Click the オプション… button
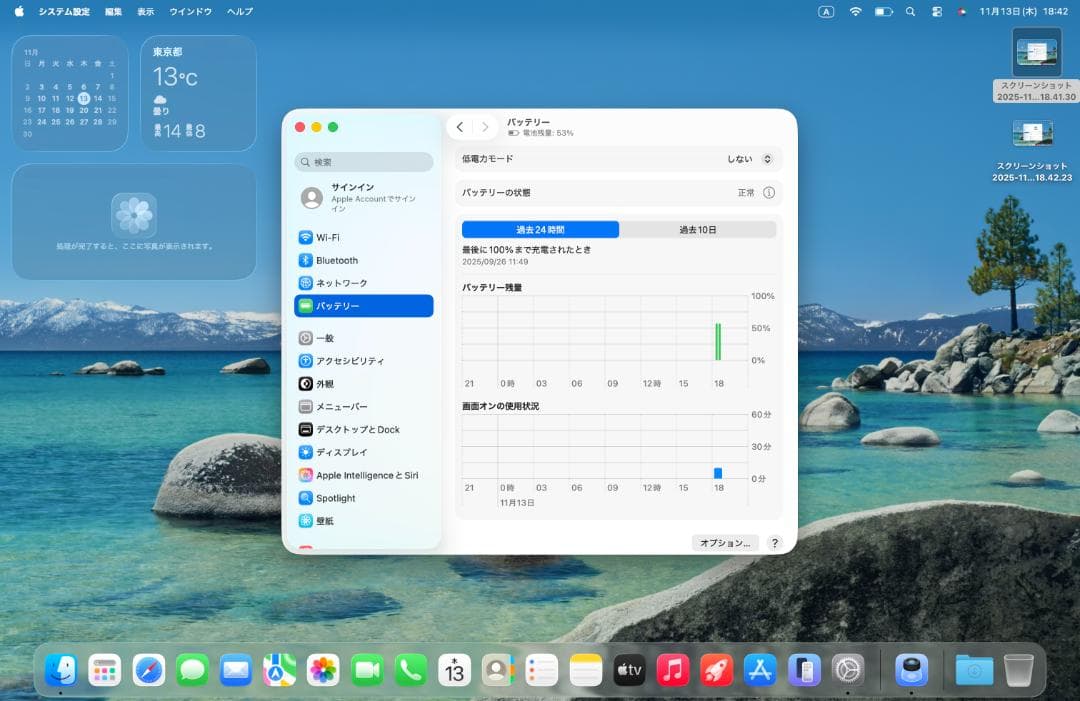 tap(725, 542)
